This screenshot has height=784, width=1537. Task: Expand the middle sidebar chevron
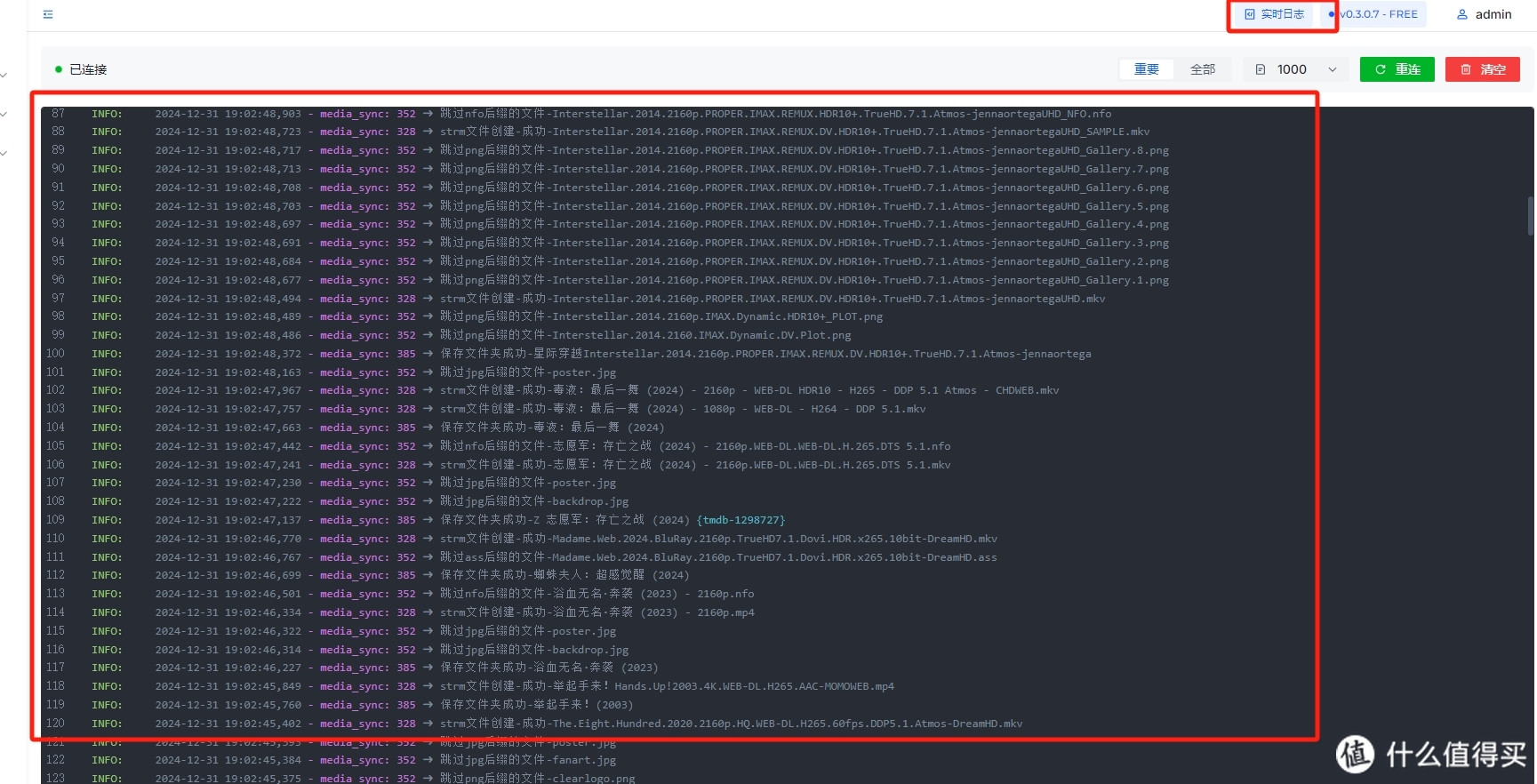pos(4,115)
